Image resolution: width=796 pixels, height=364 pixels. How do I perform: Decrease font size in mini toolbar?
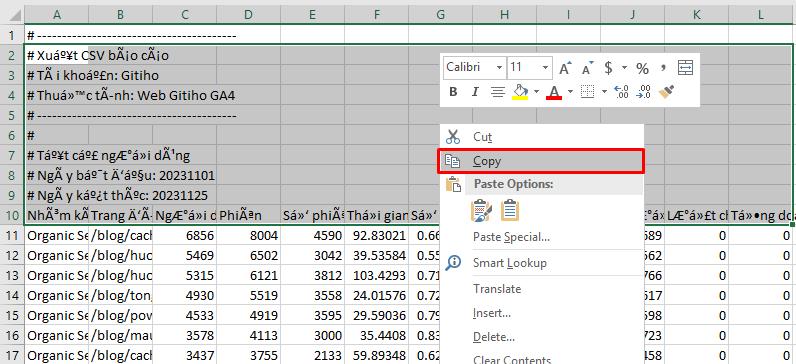[588, 68]
